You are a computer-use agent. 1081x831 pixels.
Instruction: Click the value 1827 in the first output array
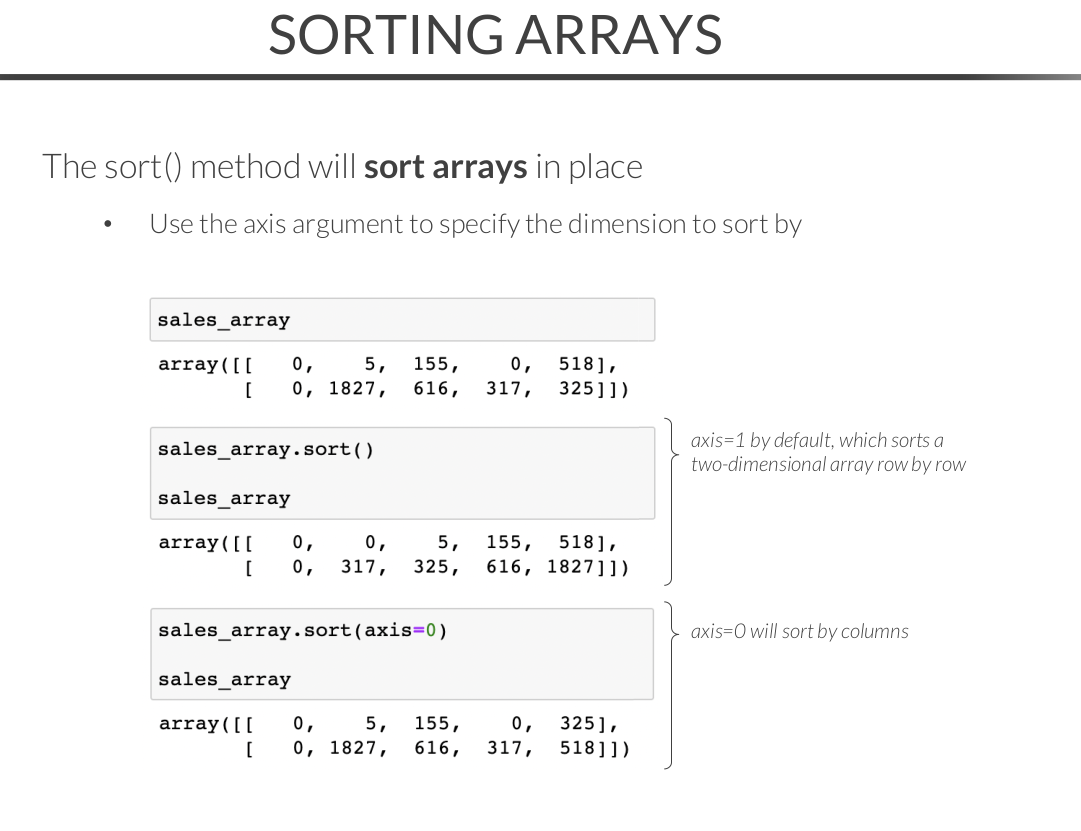click(x=357, y=388)
